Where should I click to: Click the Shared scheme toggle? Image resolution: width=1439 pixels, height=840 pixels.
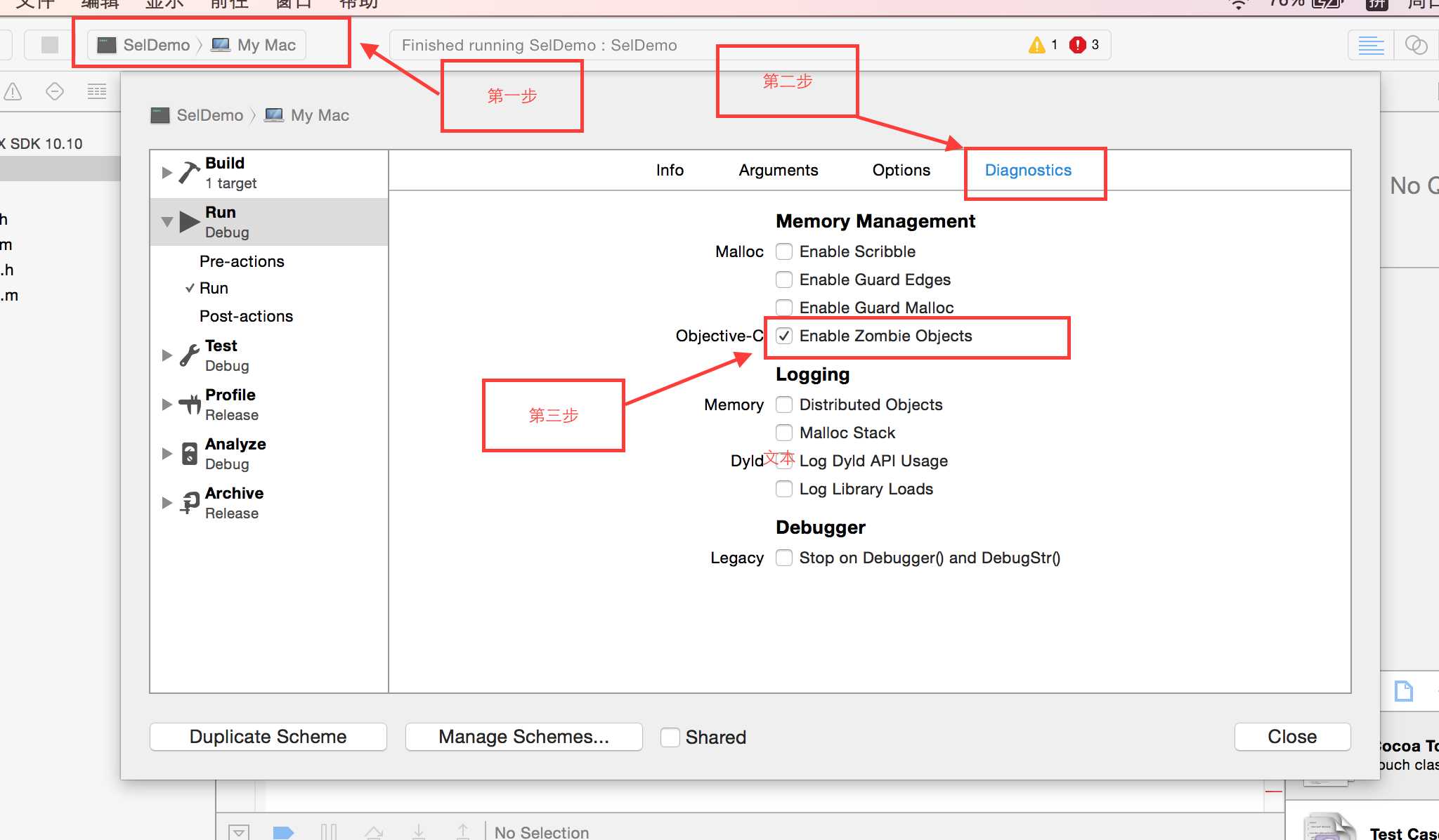coord(667,736)
